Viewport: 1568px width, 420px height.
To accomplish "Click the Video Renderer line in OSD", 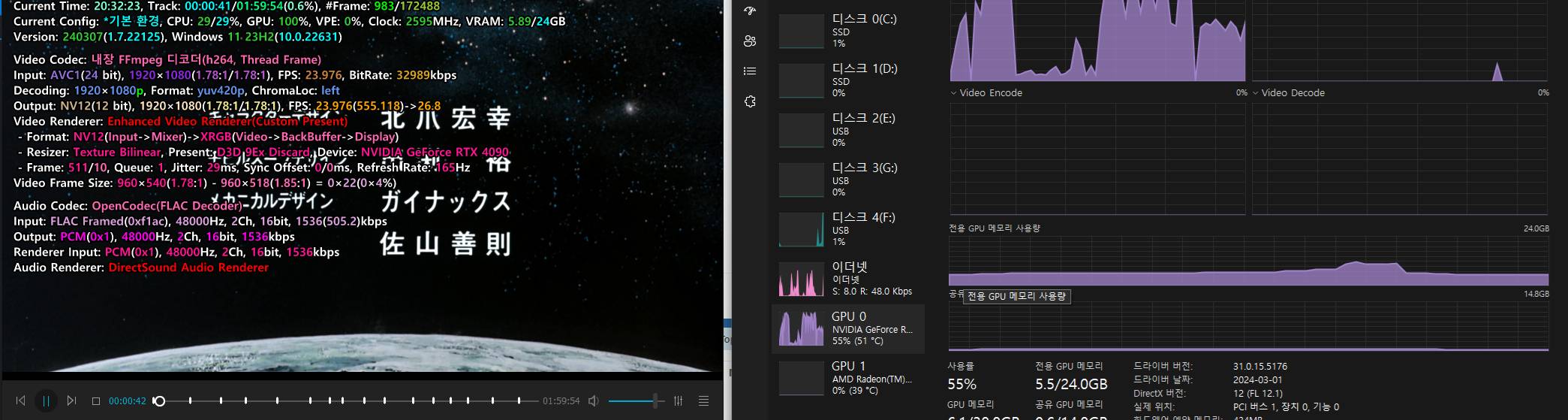I will [x=181, y=121].
